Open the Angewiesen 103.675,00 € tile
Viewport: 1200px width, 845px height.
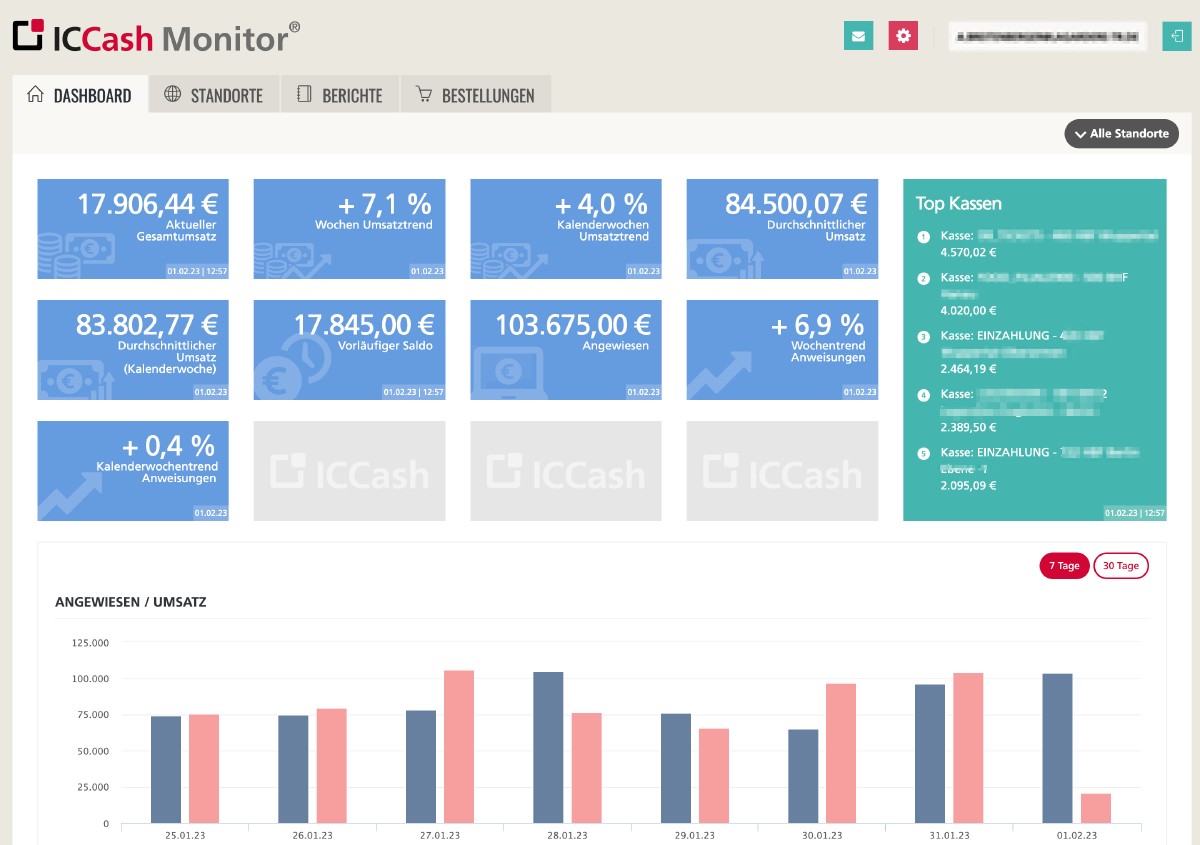(x=566, y=350)
